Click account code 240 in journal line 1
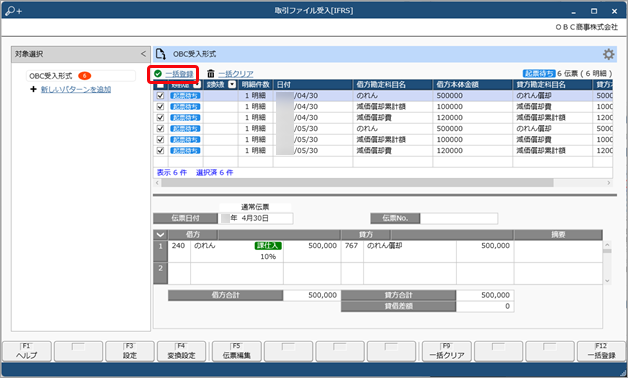The image size is (628, 378). click(178, 245)
